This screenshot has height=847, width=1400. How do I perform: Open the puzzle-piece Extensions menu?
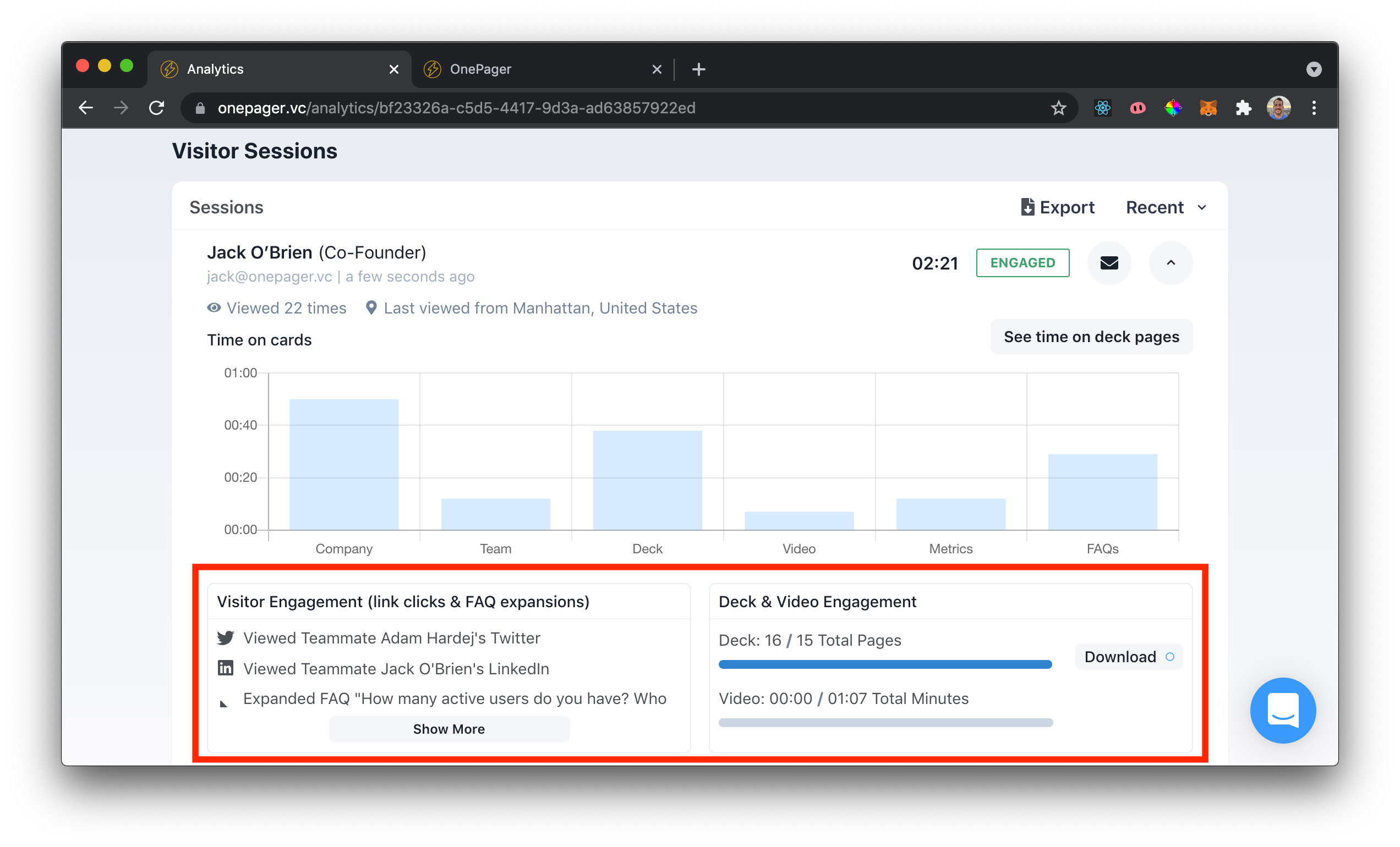1243,108
